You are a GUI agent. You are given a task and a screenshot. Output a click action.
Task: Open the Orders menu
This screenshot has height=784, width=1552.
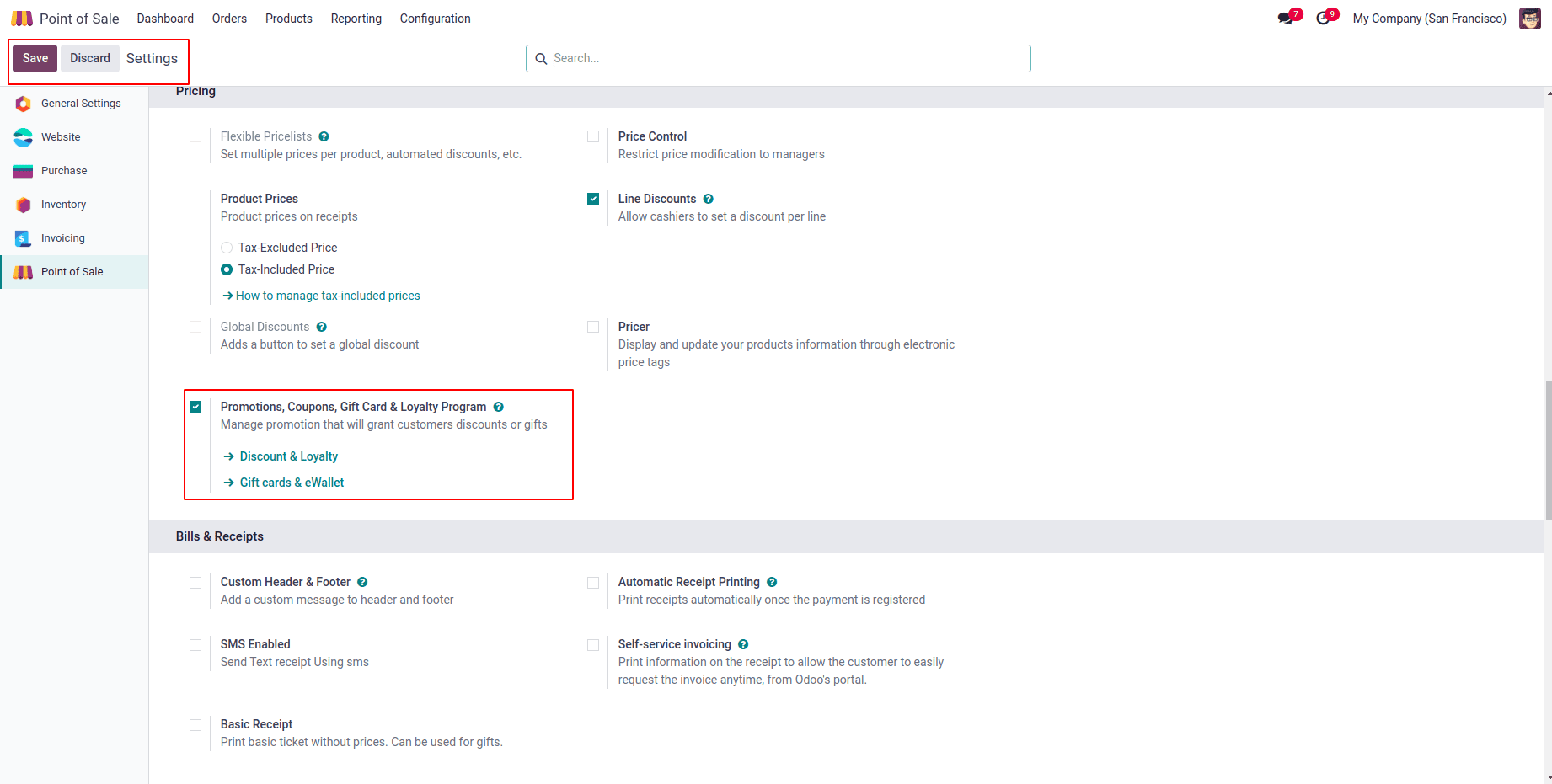click(x=229, y=19)
